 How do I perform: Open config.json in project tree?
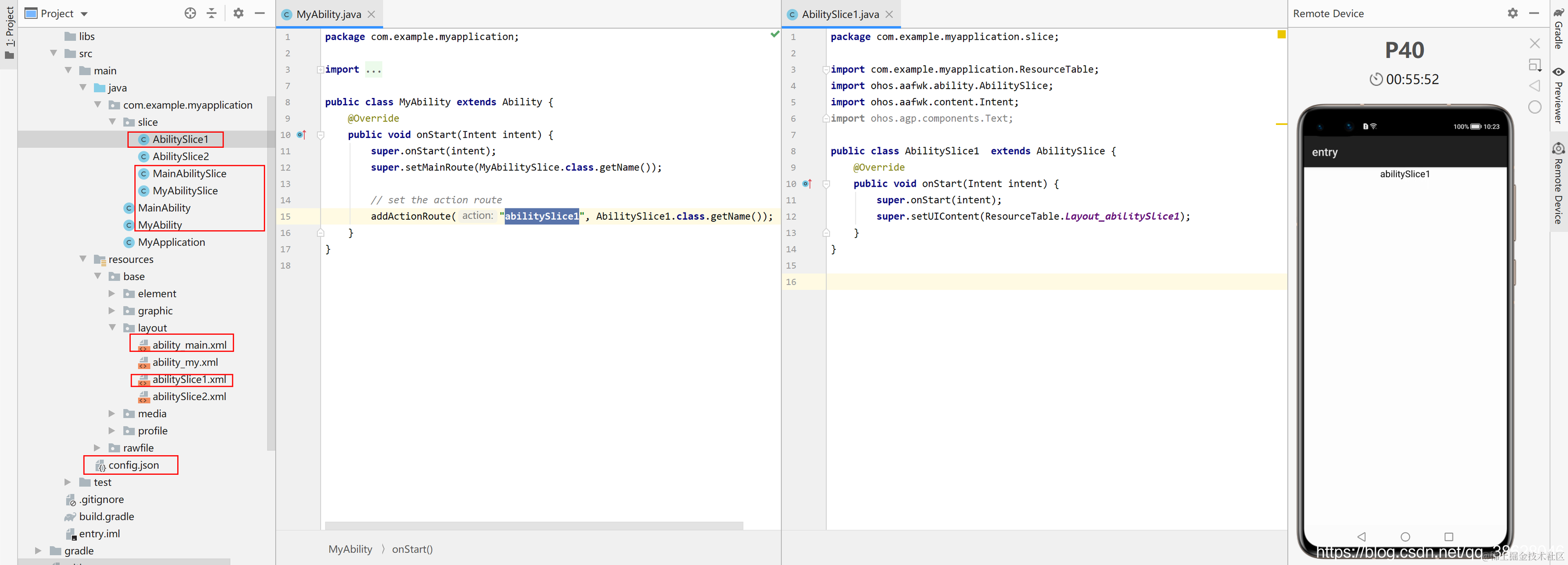point(133,465)
